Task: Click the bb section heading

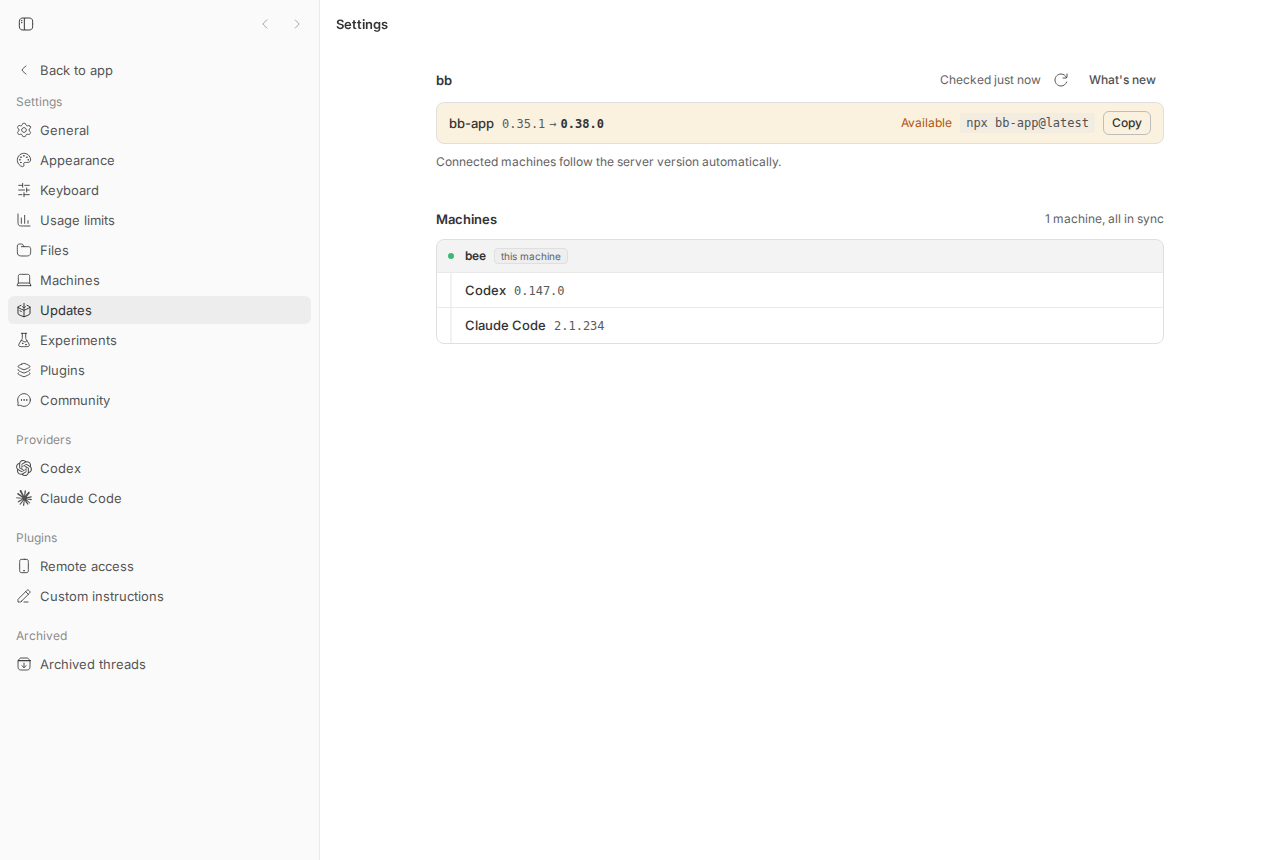Action: click(444, 80)
